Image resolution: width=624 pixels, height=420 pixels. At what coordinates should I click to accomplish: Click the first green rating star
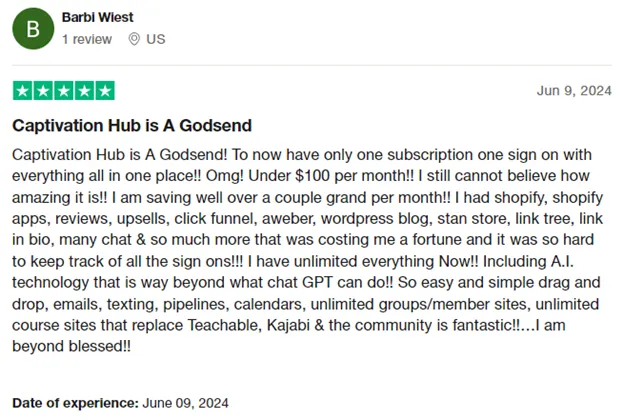23,91
